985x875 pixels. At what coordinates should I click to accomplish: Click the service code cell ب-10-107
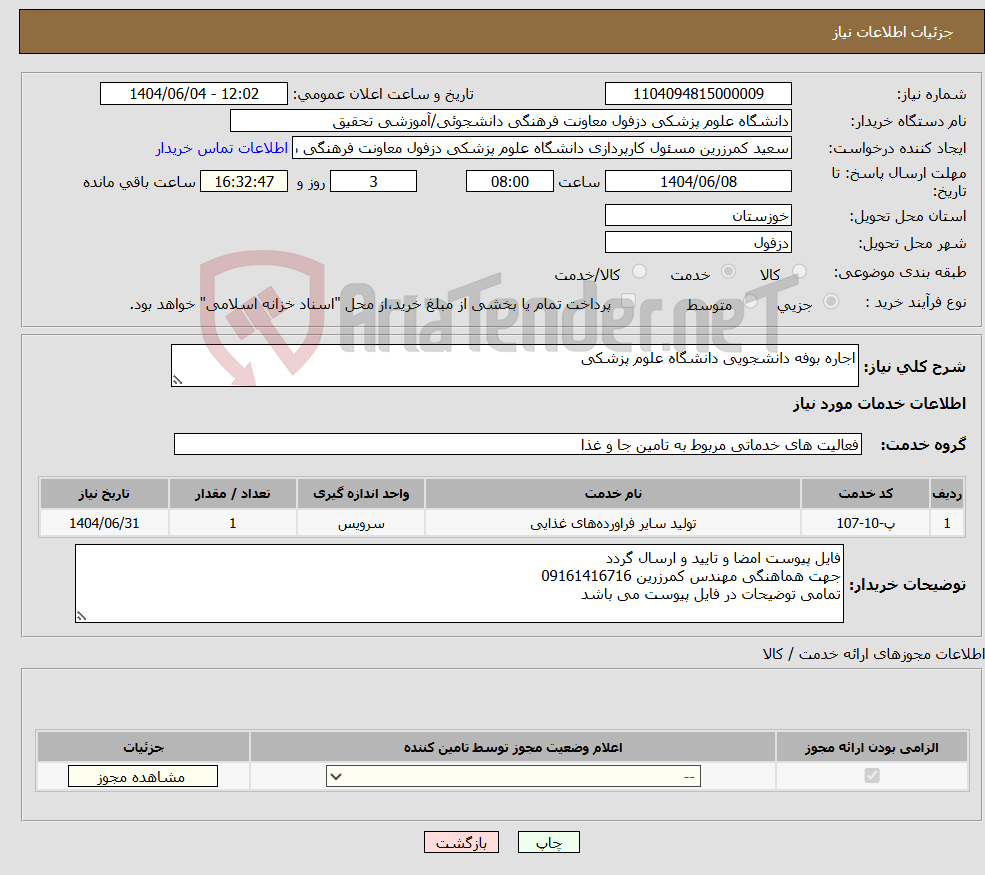[x=865, y=523]
